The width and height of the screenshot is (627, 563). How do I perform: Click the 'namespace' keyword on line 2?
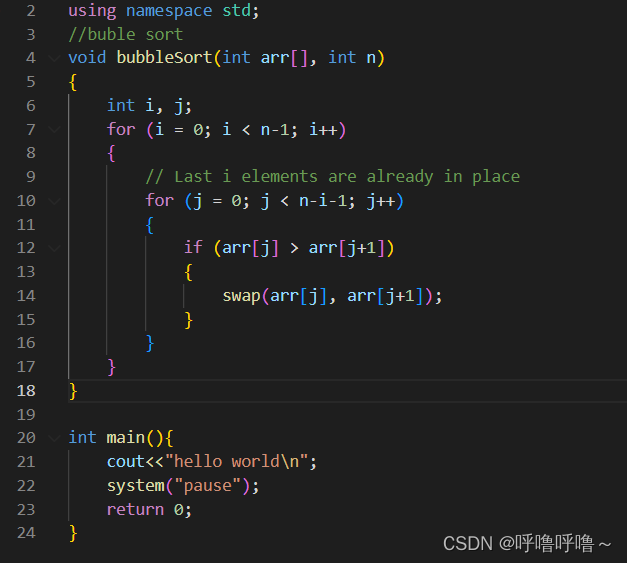click(x=169, y=11)
